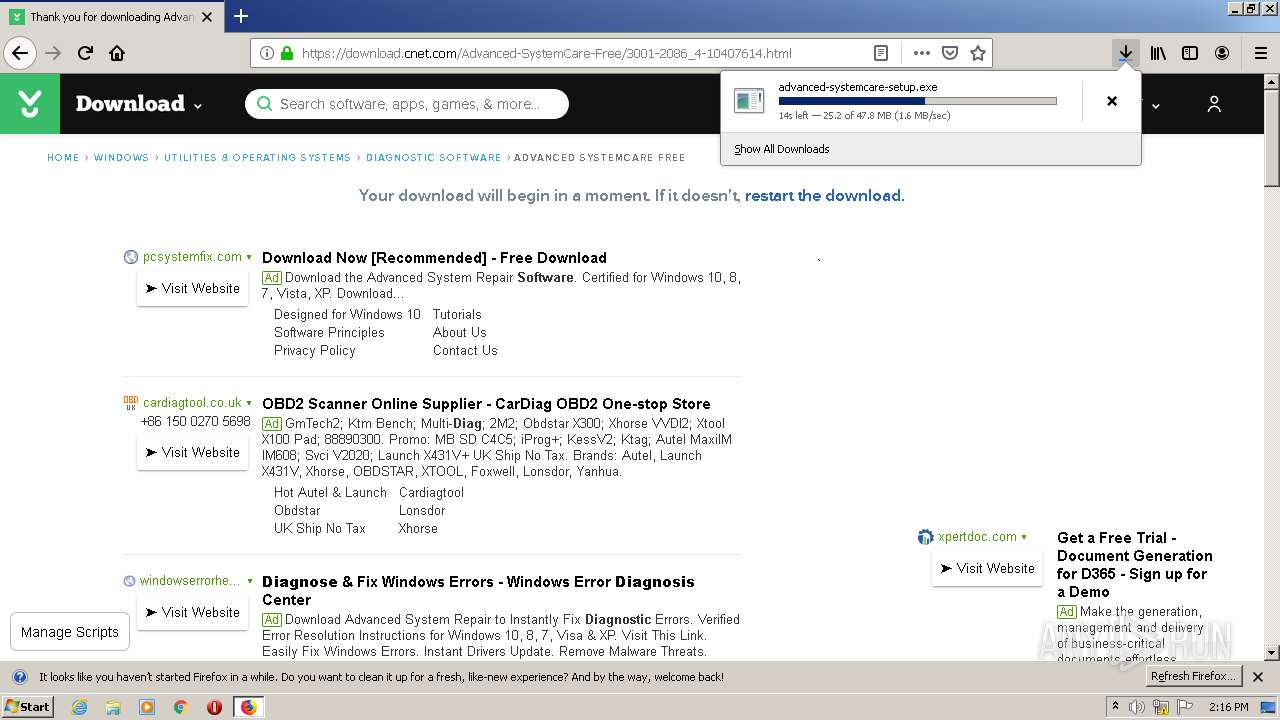Viewport: 1280px width, 720px height.
Task: Open the Firefox hamburger menu
Action: point(1260,53)
